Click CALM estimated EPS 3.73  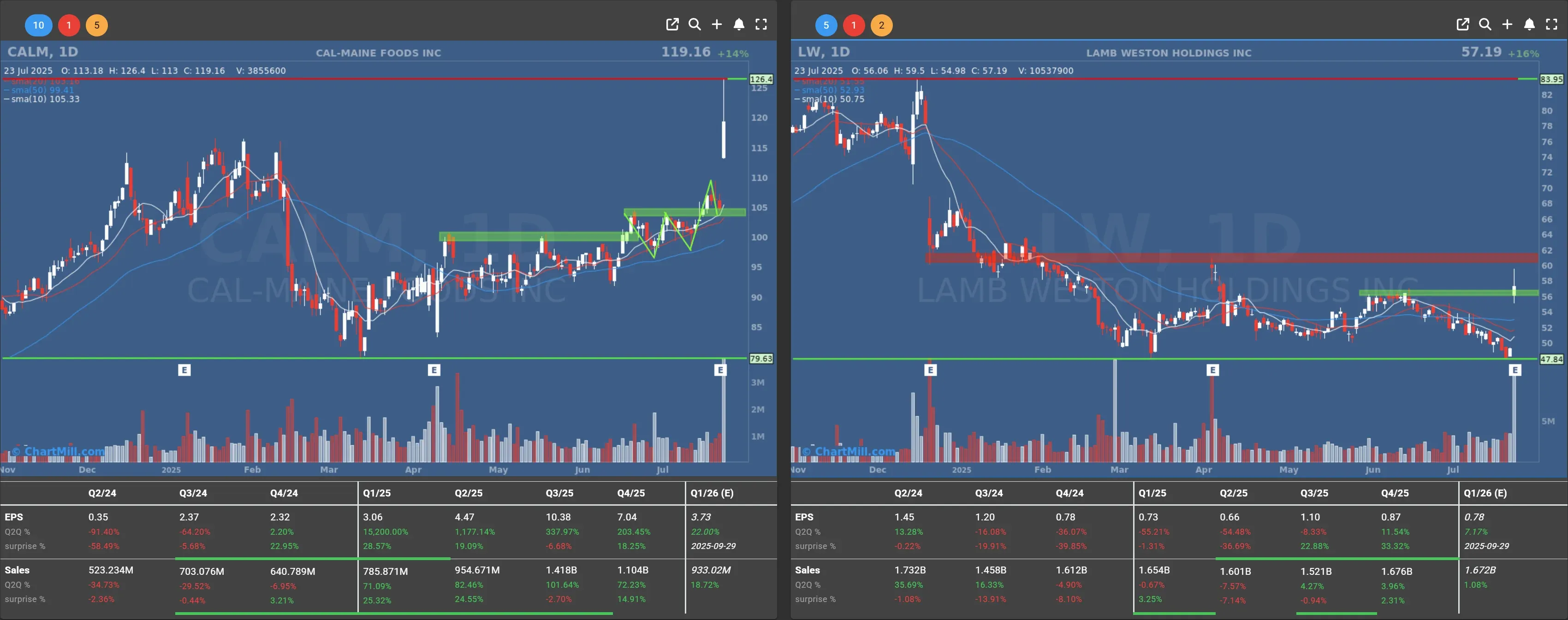click(x=701, y=517)
